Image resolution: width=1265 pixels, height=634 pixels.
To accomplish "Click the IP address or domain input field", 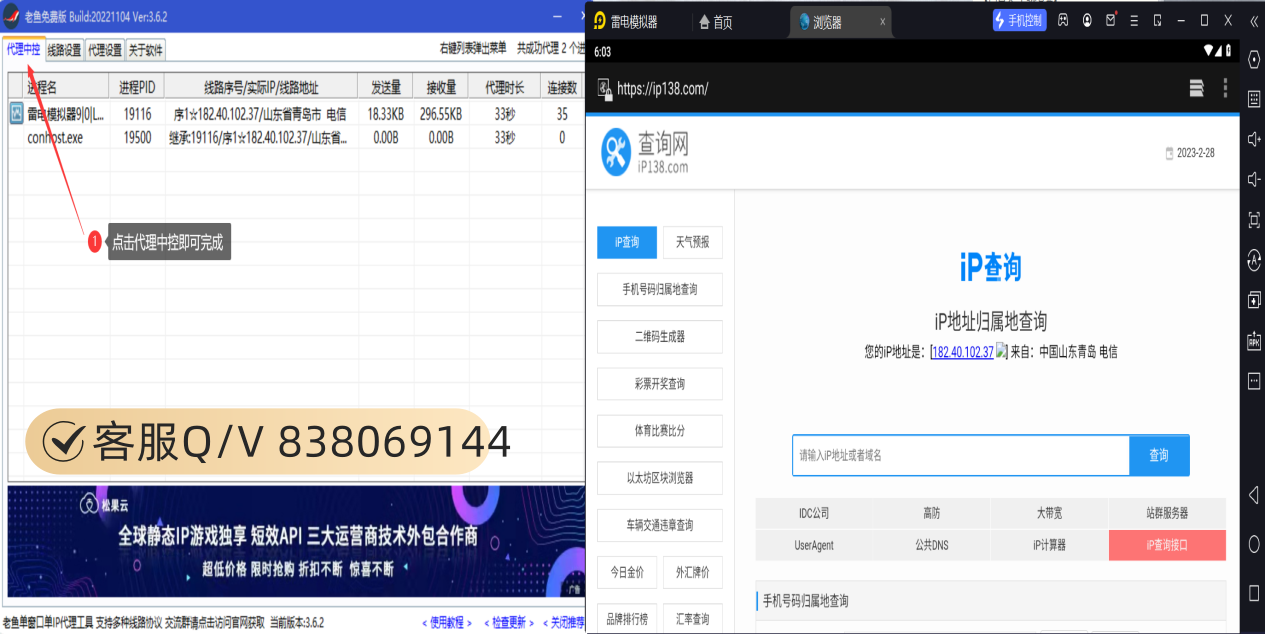I will point(960,455).
